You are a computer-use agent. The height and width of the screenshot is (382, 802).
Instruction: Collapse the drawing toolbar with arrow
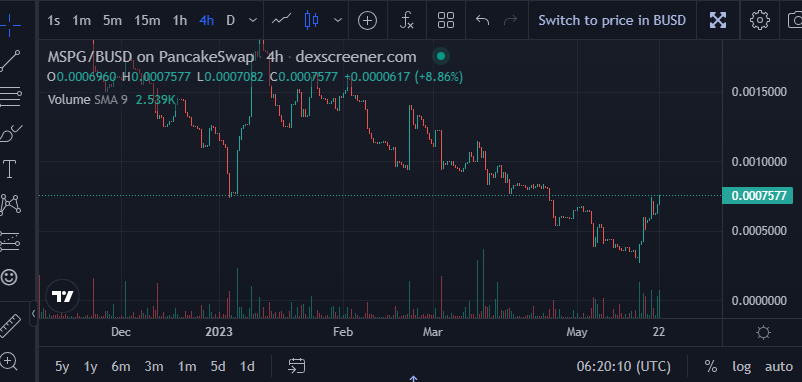click(x=34, y=313)
